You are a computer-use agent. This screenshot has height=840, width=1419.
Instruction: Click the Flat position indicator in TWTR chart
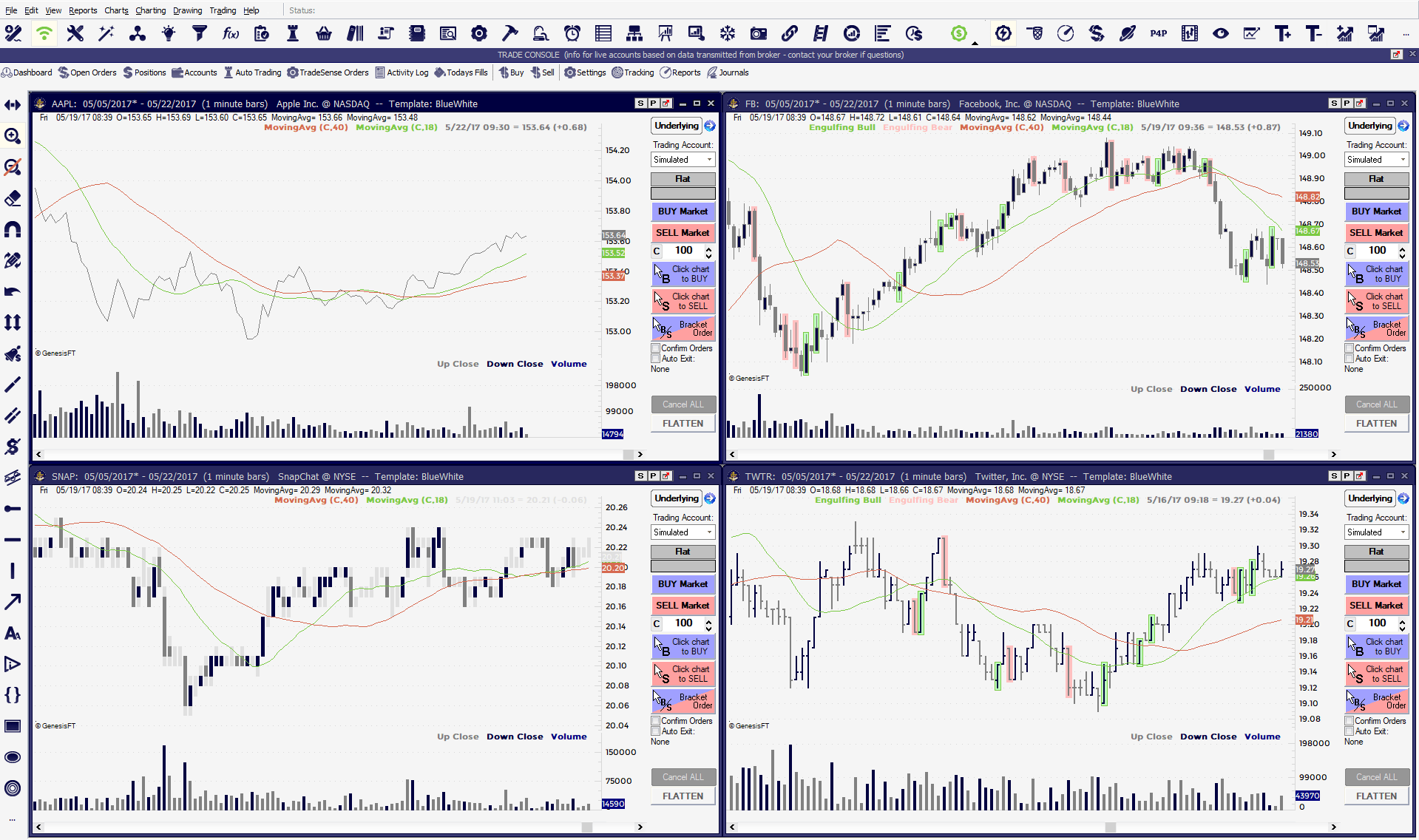click(x=1376, y=552)
